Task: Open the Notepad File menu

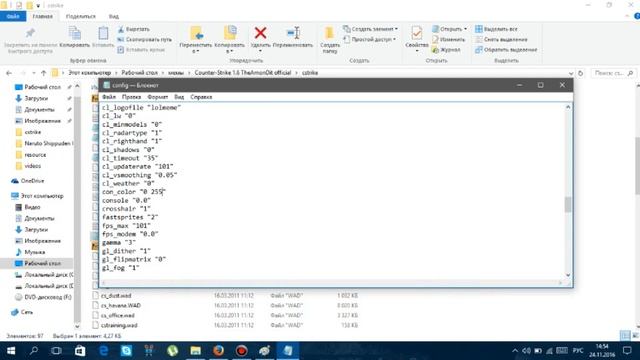Action: click(x=109, y=97)
